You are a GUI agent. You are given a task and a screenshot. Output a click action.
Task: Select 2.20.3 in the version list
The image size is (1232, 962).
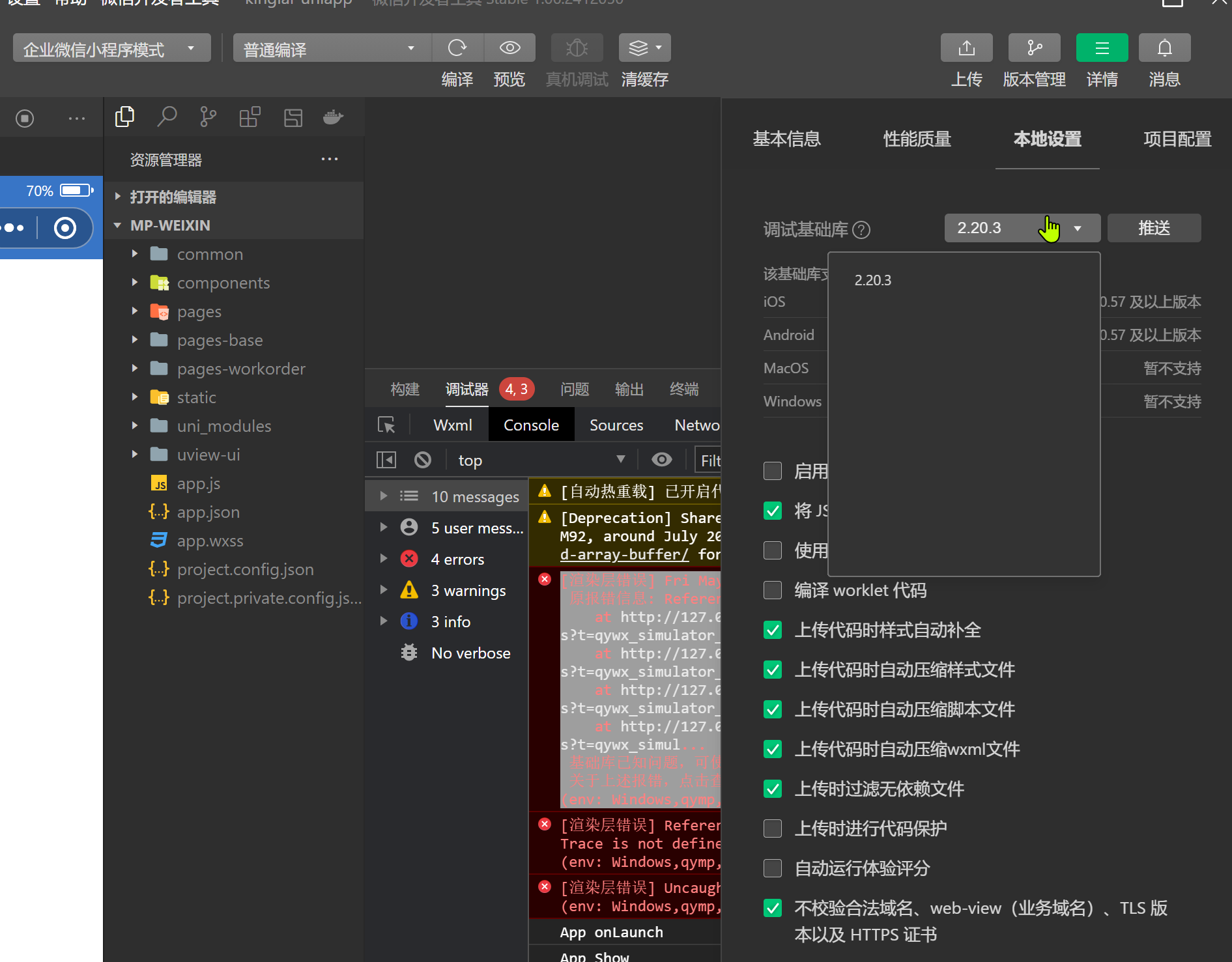click(x=873, y=280)
